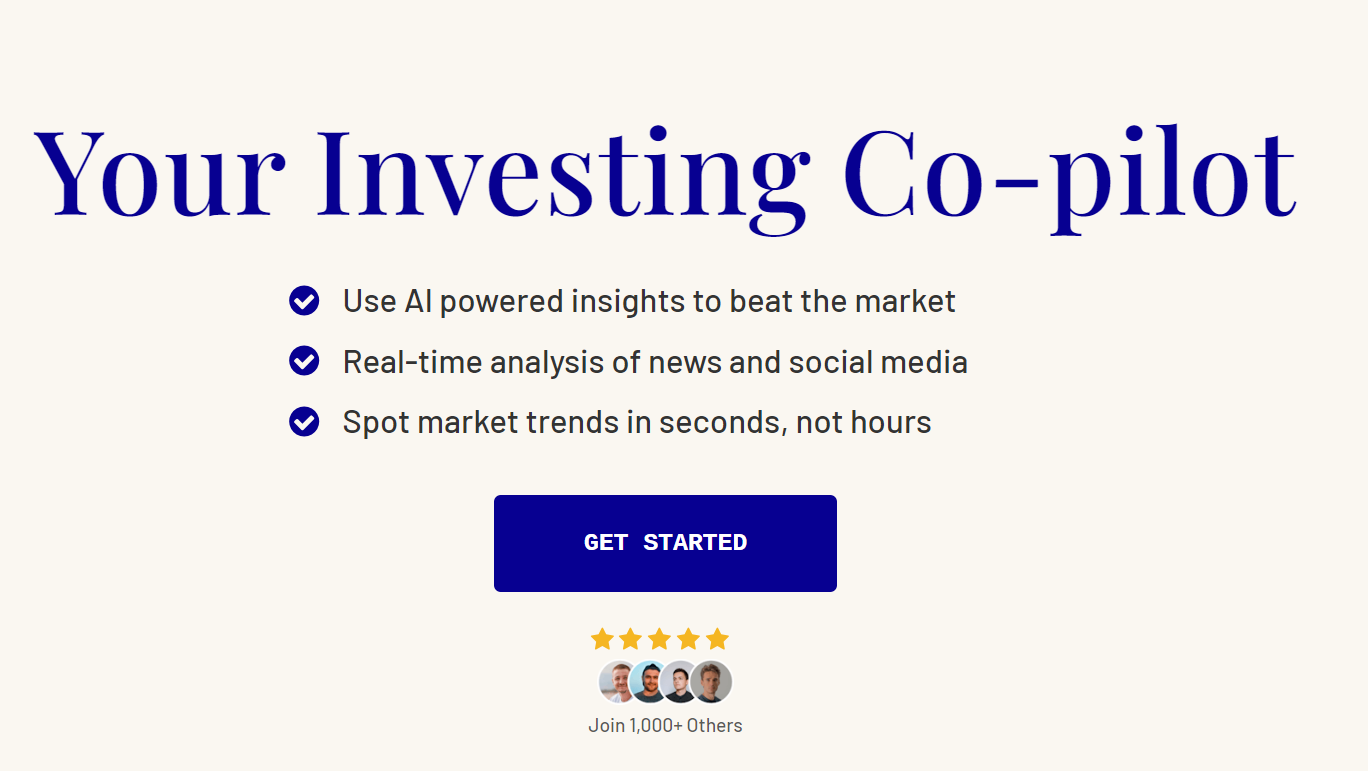
Task: Click the word 'Investing' in the headline
Action: point(562,172)
